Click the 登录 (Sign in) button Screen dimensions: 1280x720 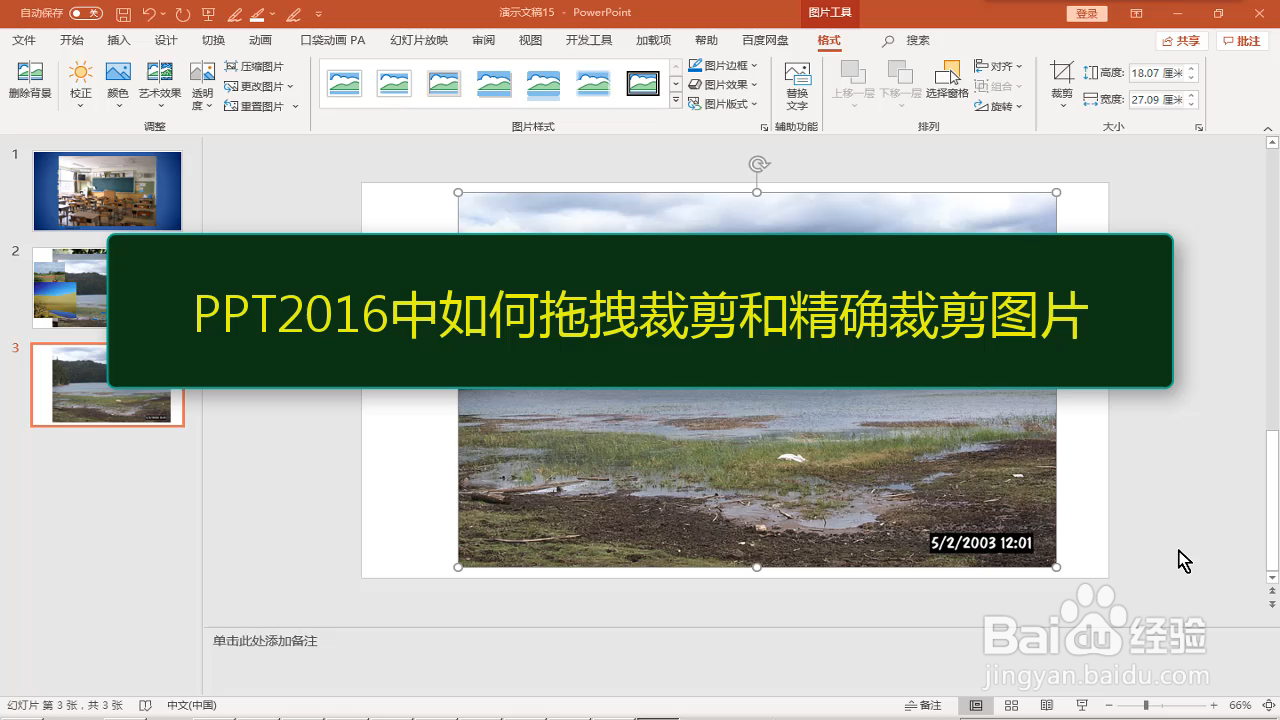coord(1085,14)
